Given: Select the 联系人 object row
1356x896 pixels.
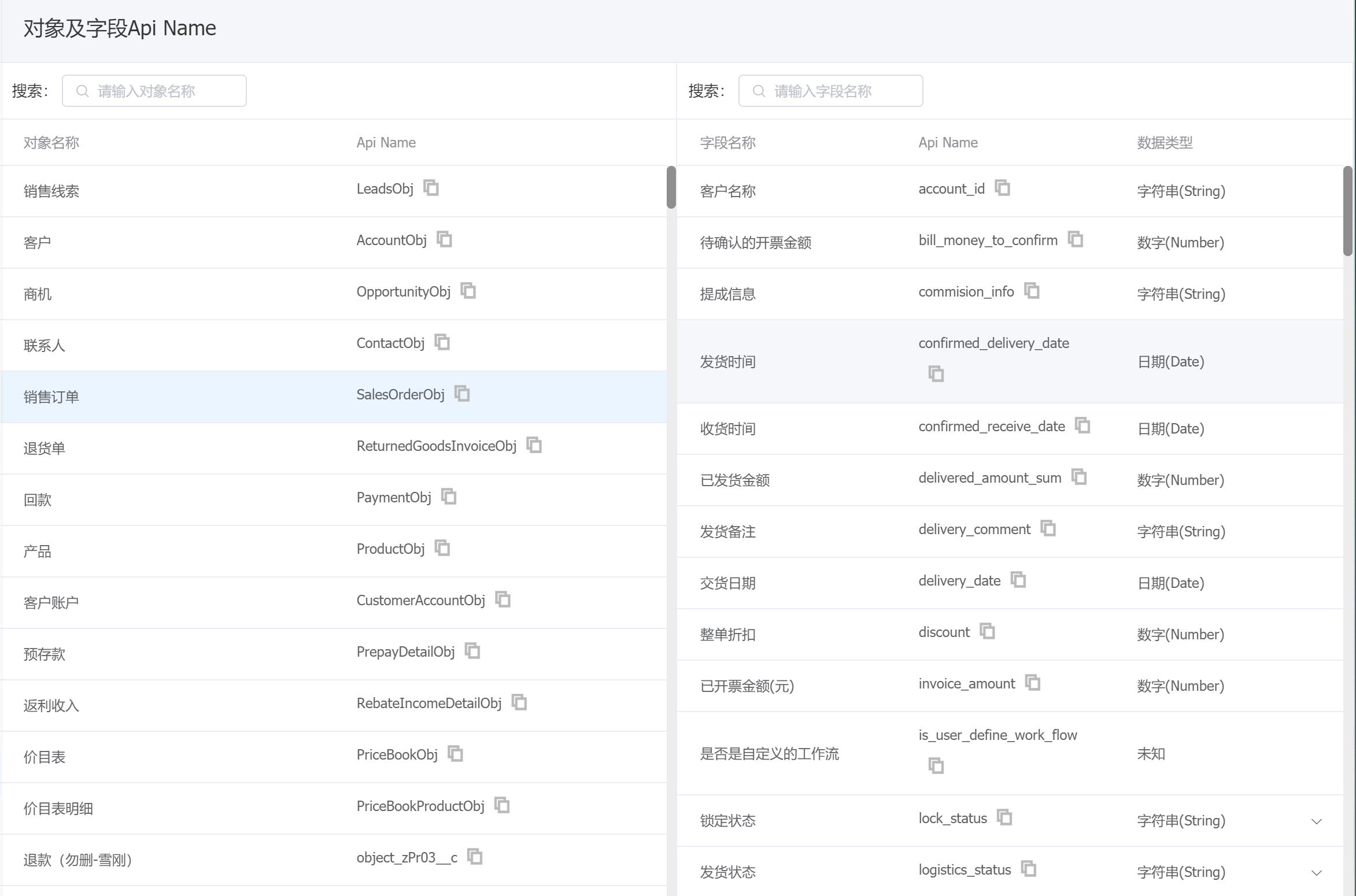Looking at the screenshot, I should (x=334, y=346).
